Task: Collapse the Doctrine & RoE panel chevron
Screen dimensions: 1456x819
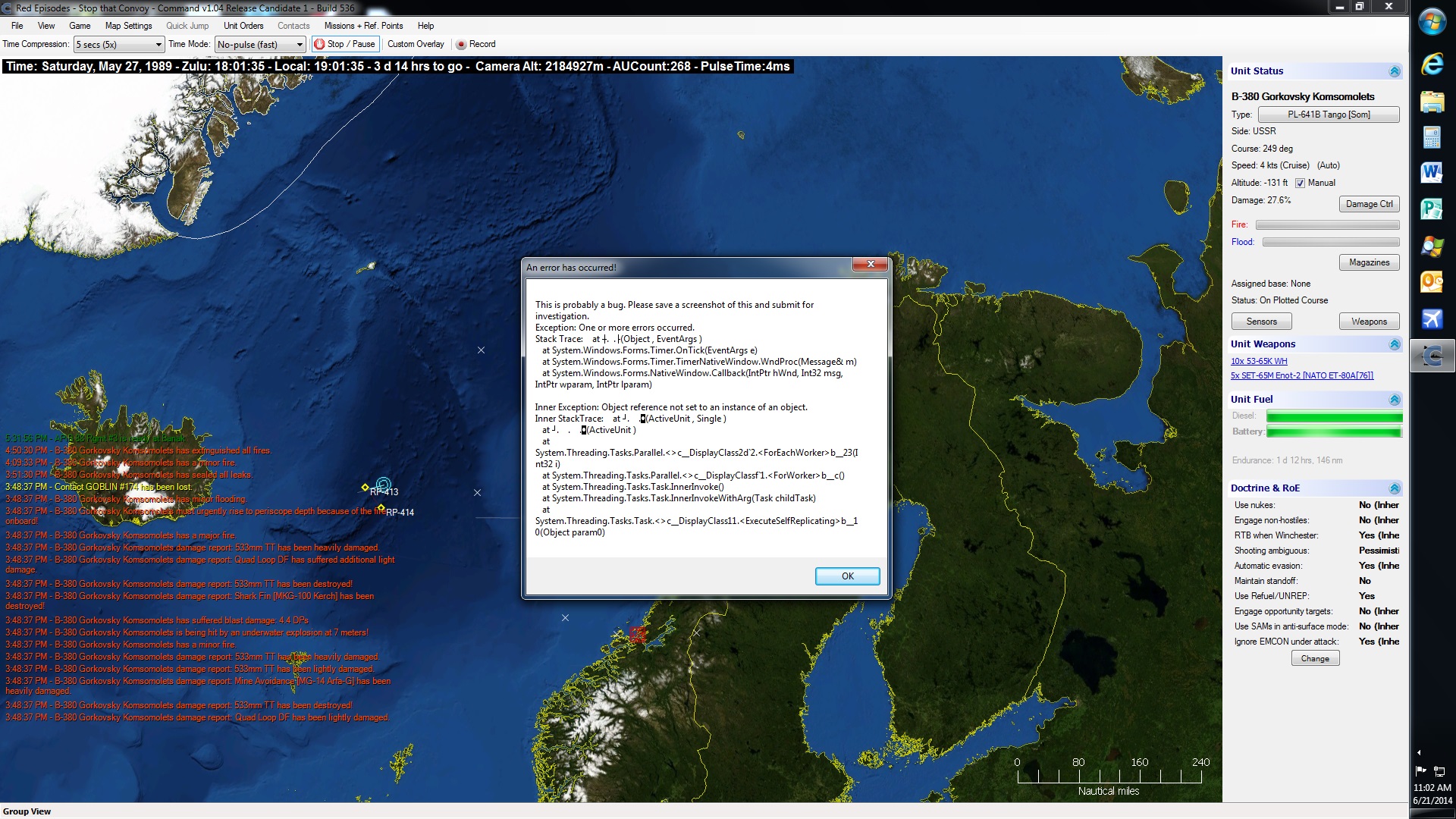Action: [1394, 488]
